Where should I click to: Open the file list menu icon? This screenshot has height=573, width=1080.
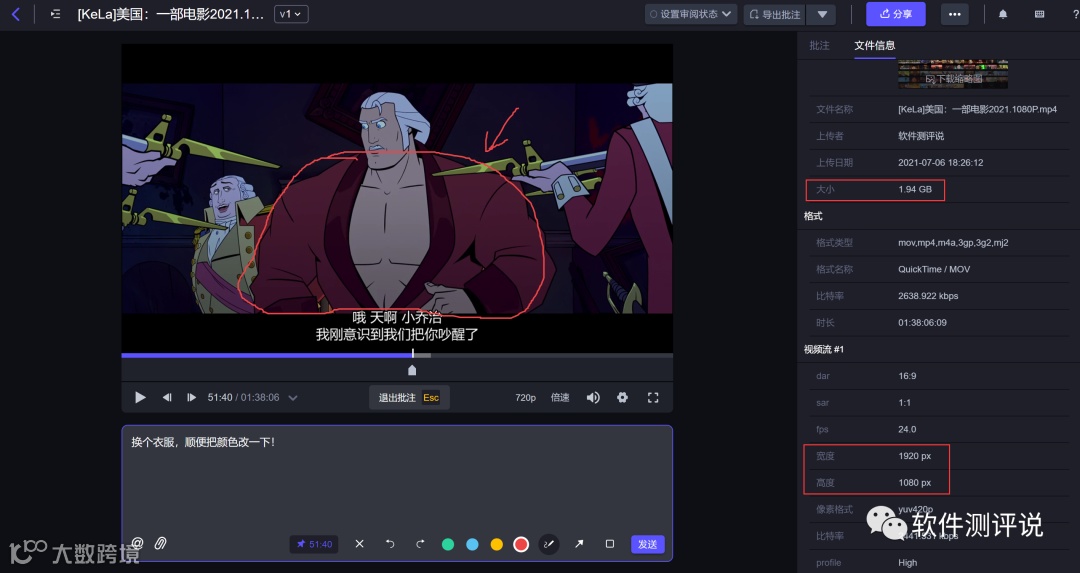[x=56, y=14]
